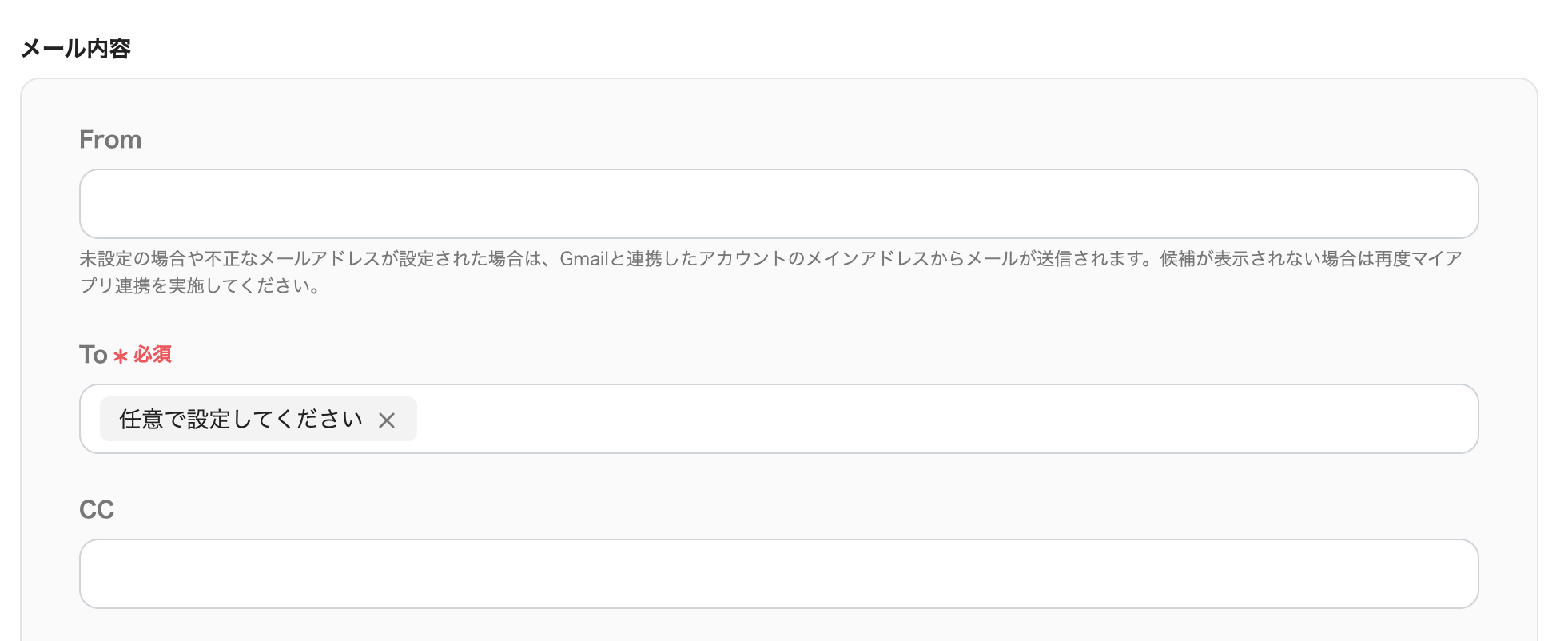Viewport: 1568px width, 641px height.
Task: Click the CC input to open recipient suggestions
Action: [x=779, y=574]
